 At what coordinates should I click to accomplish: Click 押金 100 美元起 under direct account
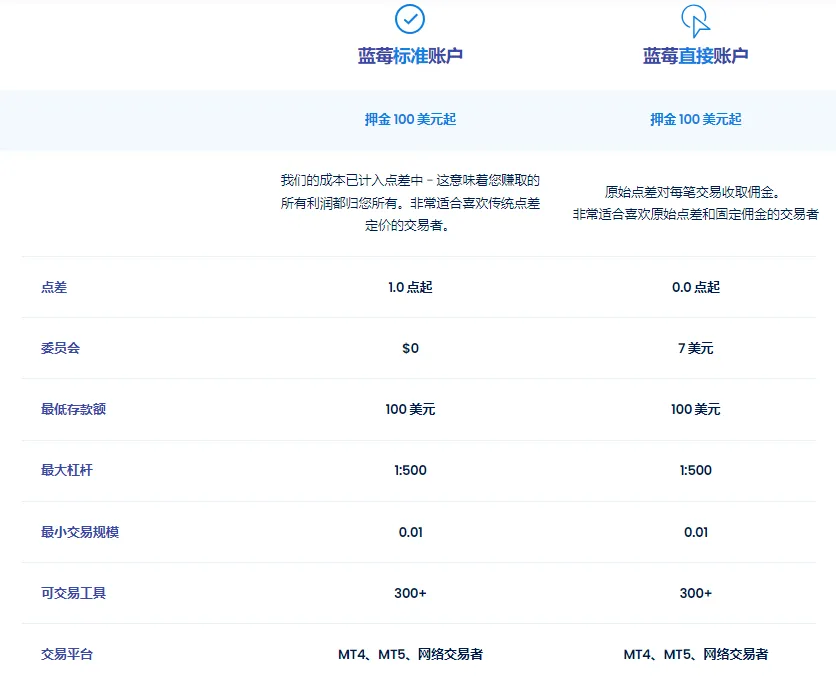pyautogui.click(x=695, y=119)
